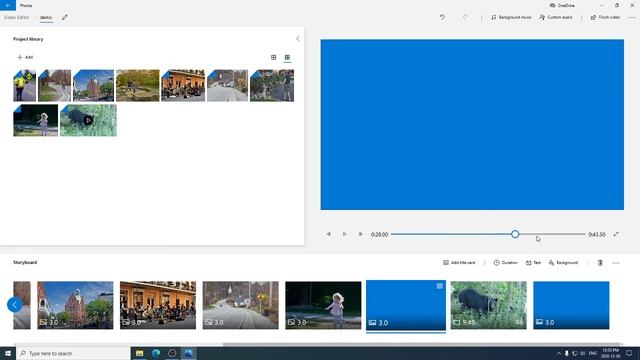This screenshot has width=640, height=360.
Task: Switch library to medium thumbnail view
Action: [273, 58]
